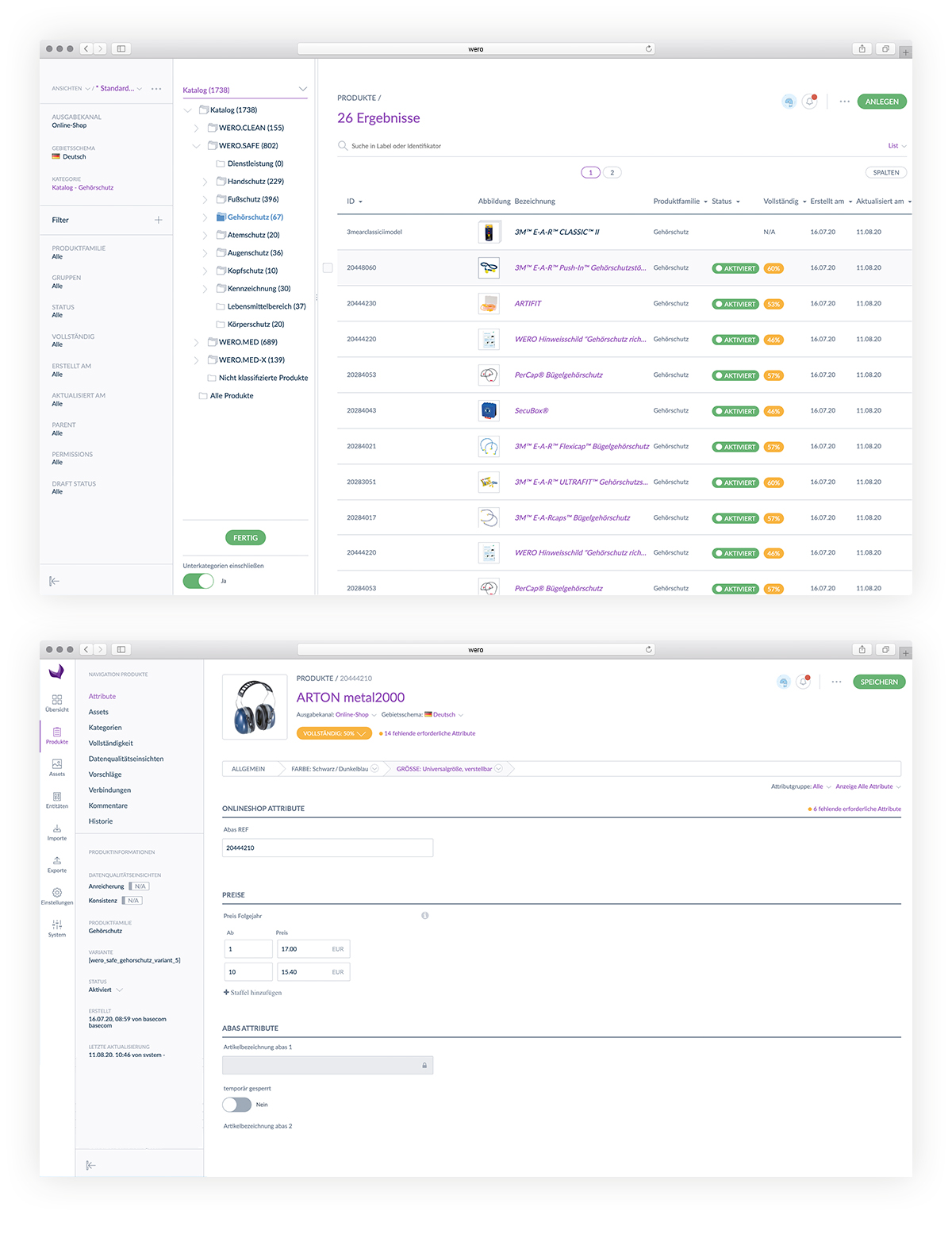This screenshot has width=952, height=1234.
Task: Open notifications bell beside the ANLEGEN button
Action: point(809,102)
